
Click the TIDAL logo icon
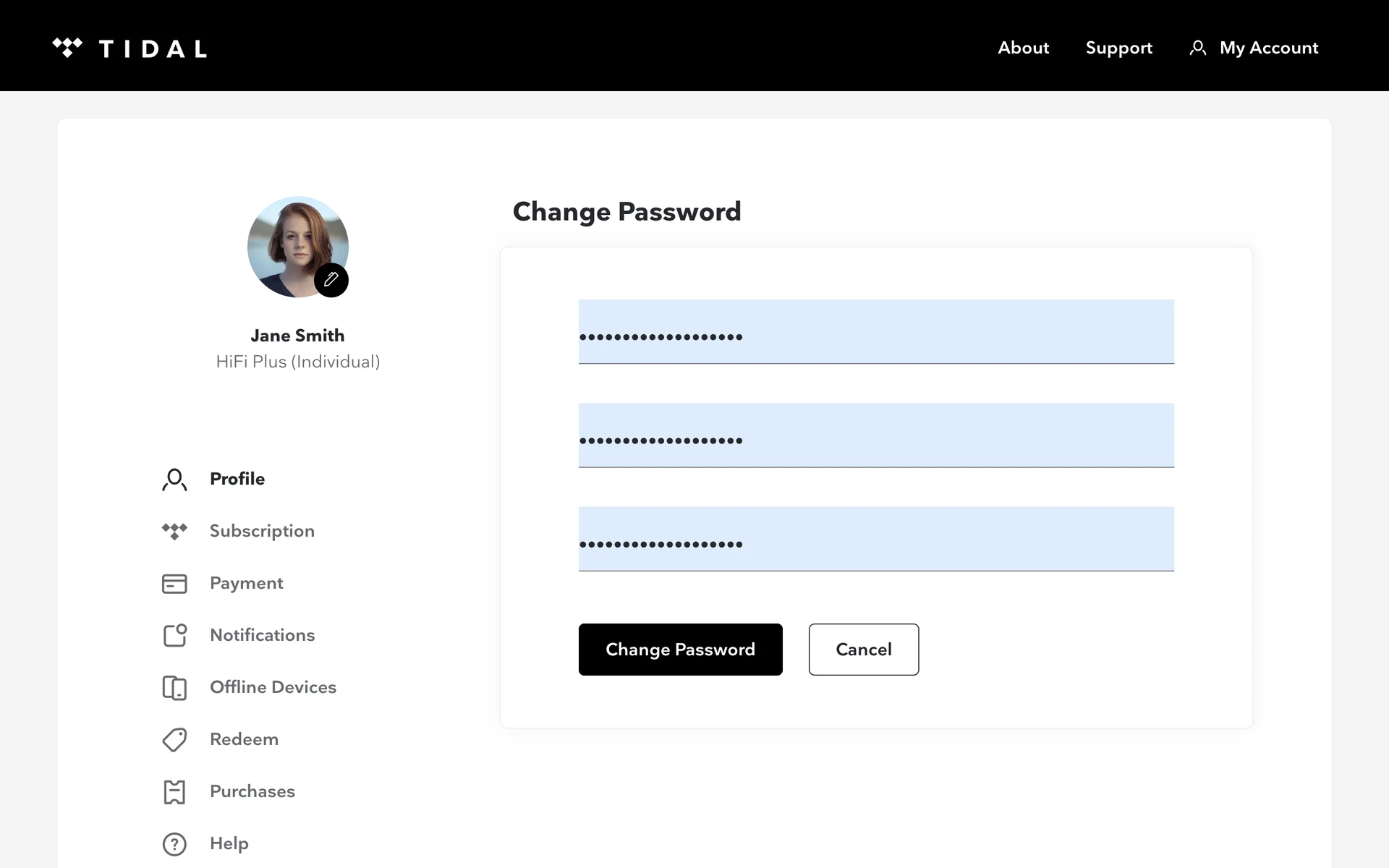[67, 48]
